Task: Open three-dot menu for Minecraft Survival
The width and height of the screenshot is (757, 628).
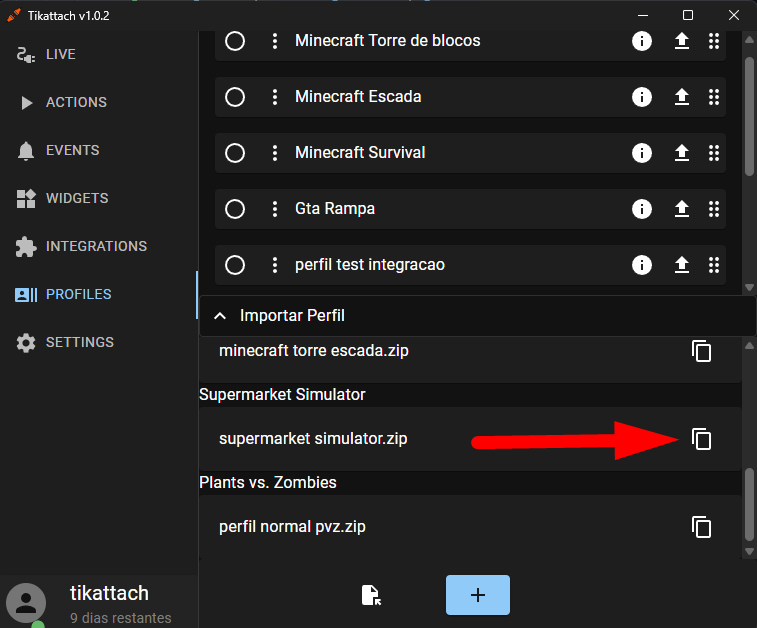Action: 275,153
